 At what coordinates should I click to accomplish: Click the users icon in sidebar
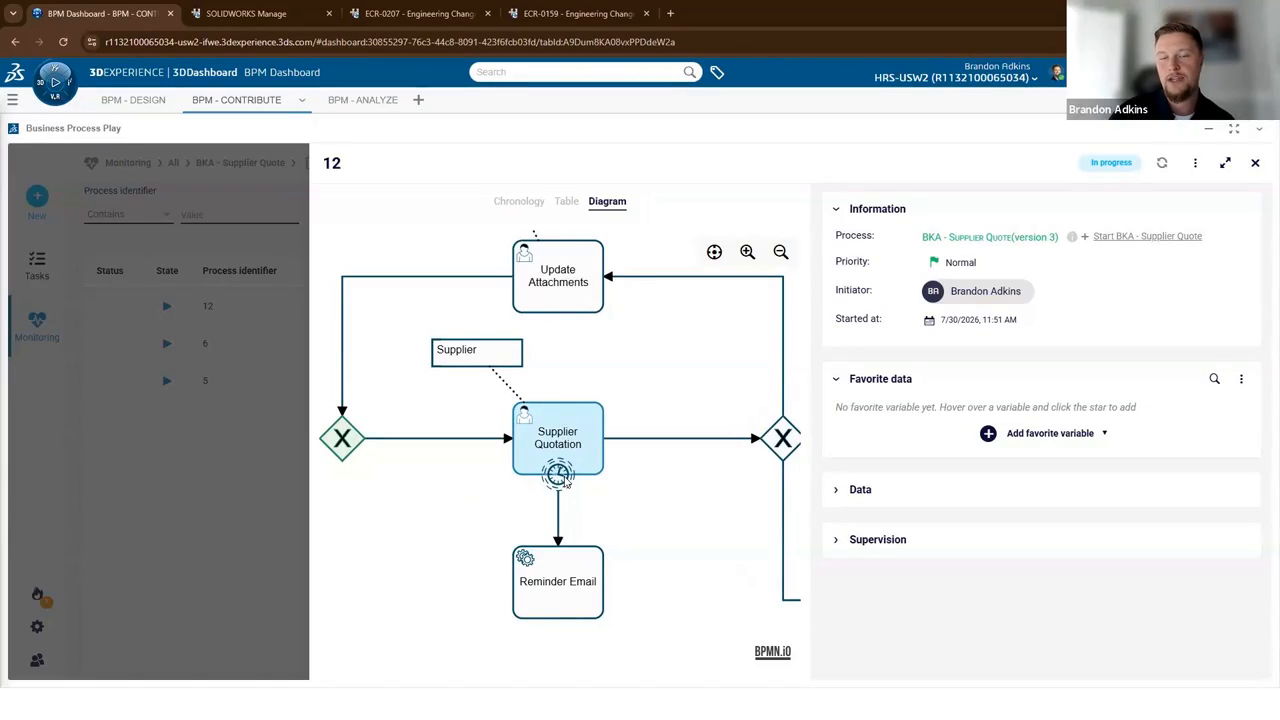tap(37, 661)
